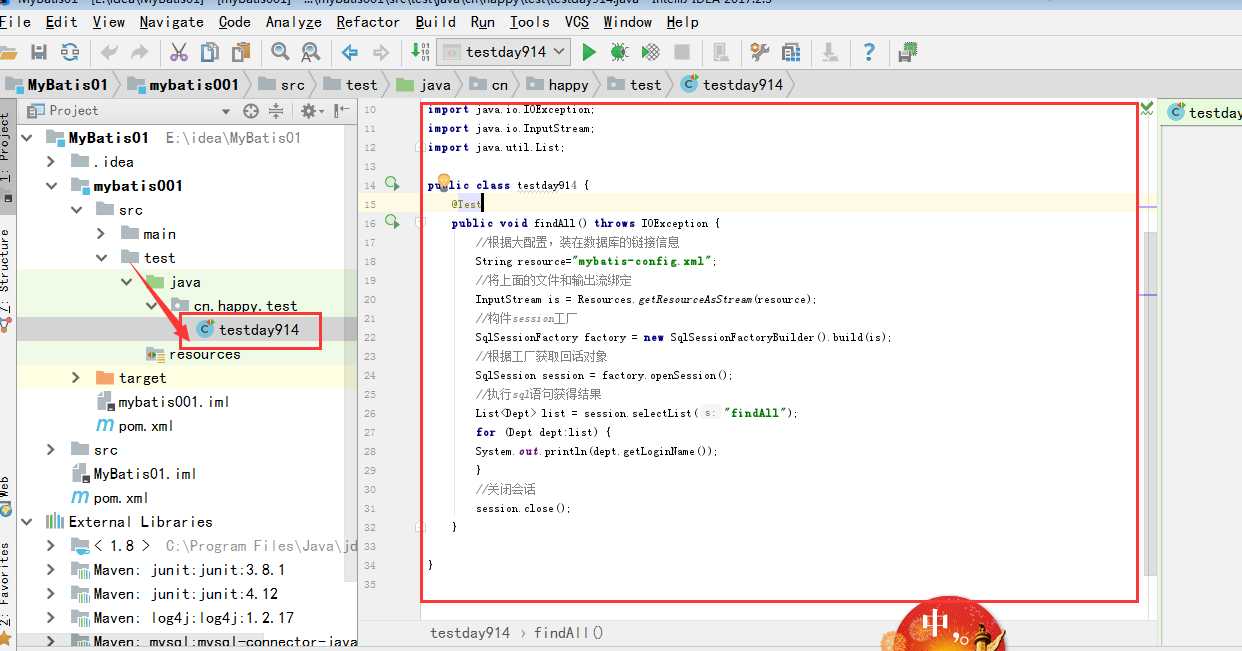Screen dimensions: 1242x651
Task: Click run gutter icon next to class testday914
Action: coord(392,184)
